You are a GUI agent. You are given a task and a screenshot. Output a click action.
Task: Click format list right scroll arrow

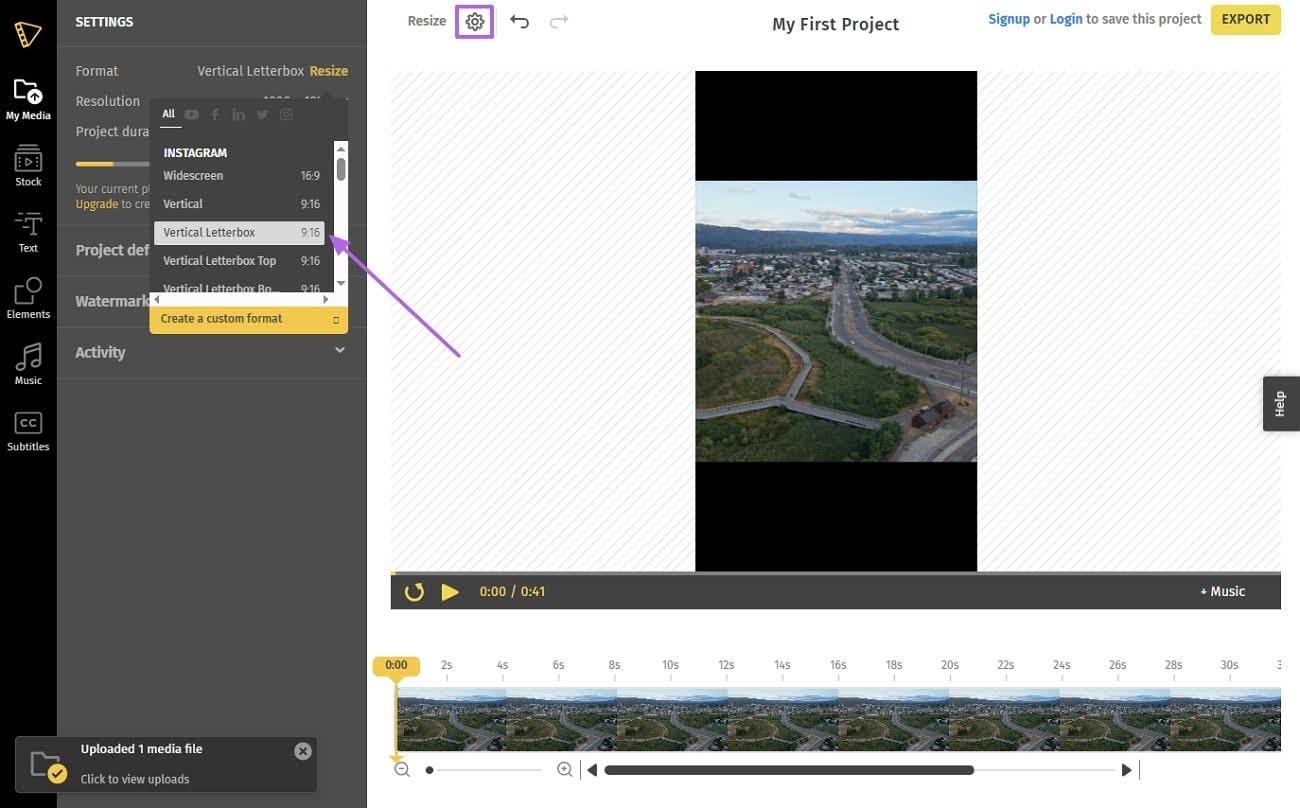(325, 299)
